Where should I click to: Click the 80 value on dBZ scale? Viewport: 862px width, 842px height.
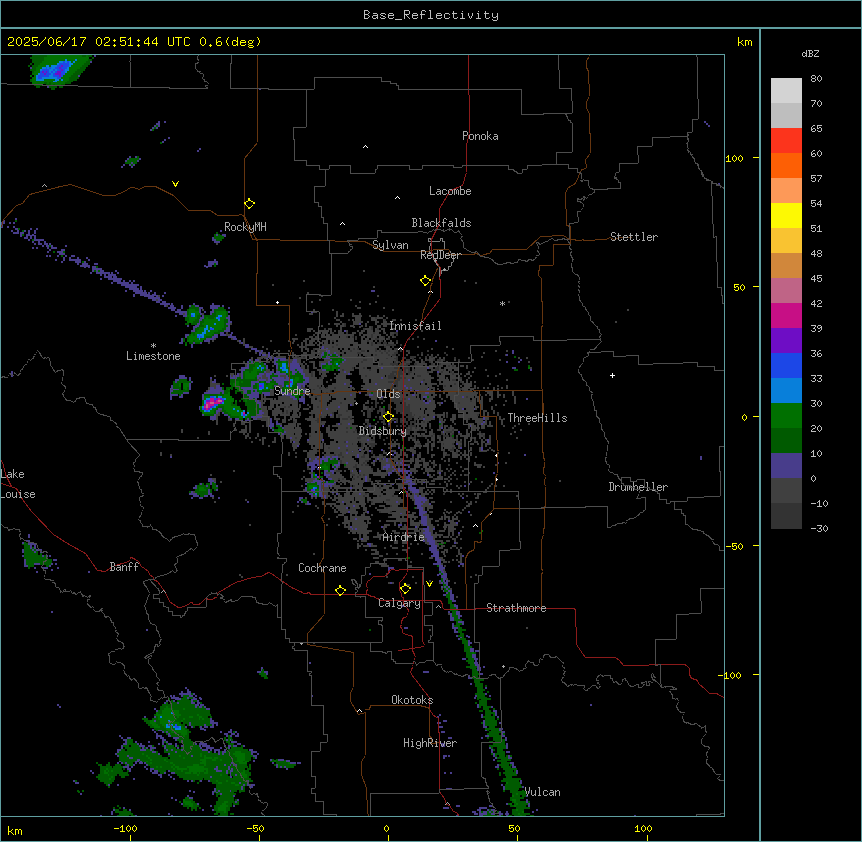pos(816,79)
